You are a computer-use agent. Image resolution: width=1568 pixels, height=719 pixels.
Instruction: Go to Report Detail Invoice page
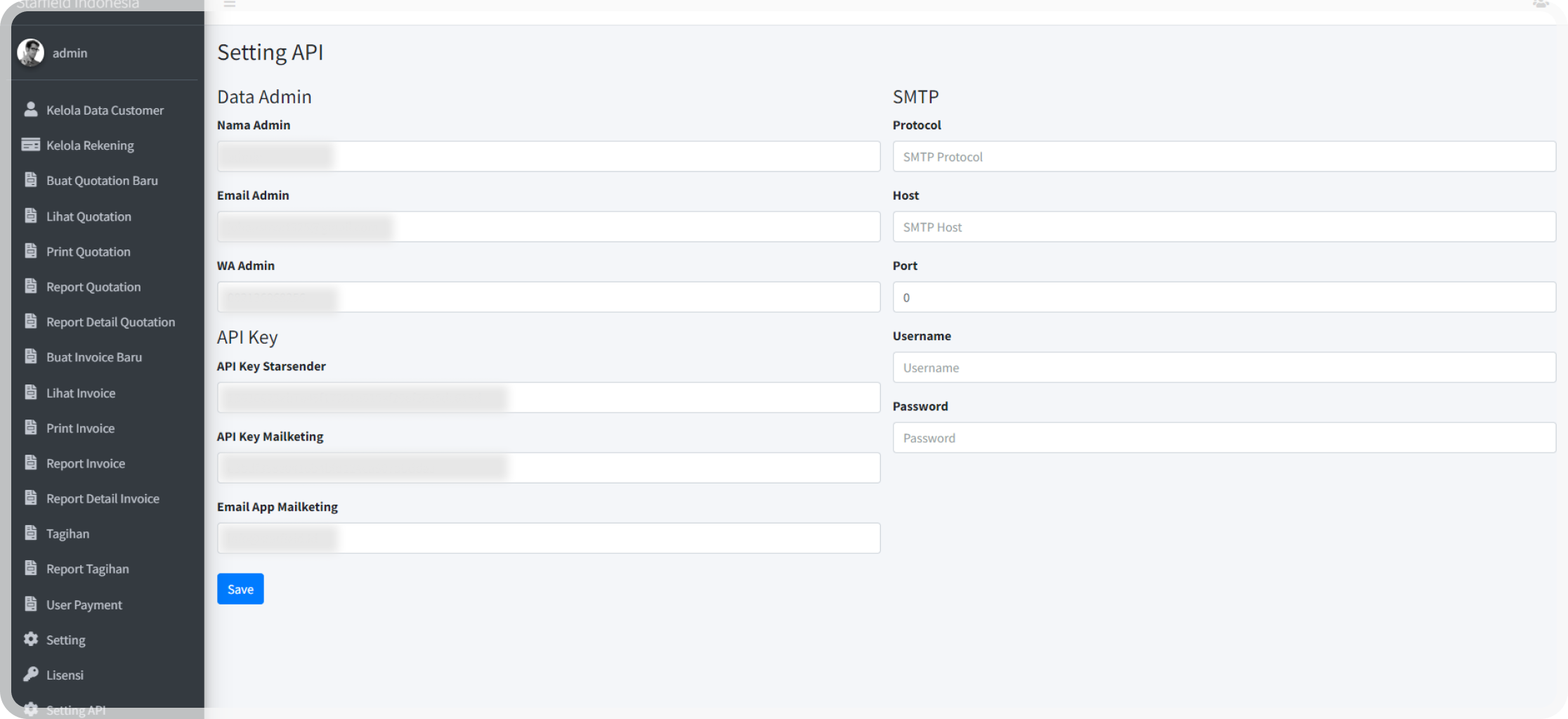tap(103, 498)
